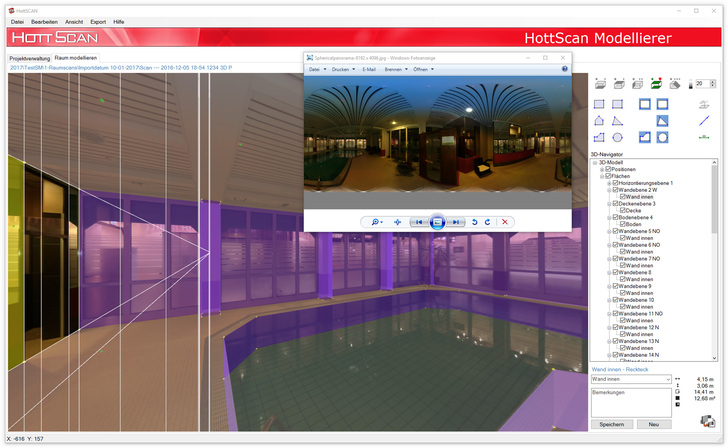Uncheck the Bodenebene 4 checkbox
728x448 pixels.
coord(615,218)
